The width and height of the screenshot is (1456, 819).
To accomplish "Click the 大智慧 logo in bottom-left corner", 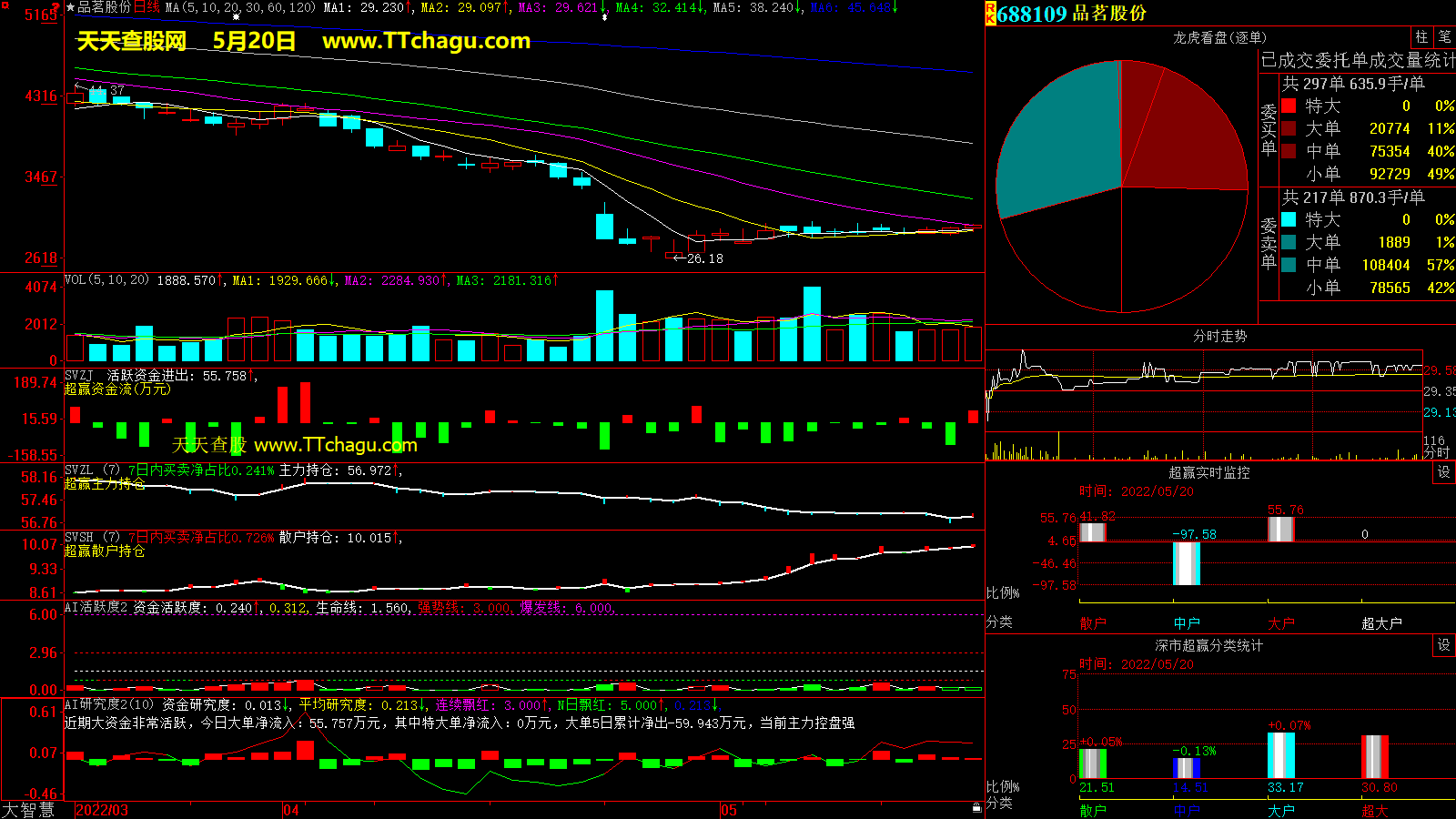I will (x=28, y=810).
